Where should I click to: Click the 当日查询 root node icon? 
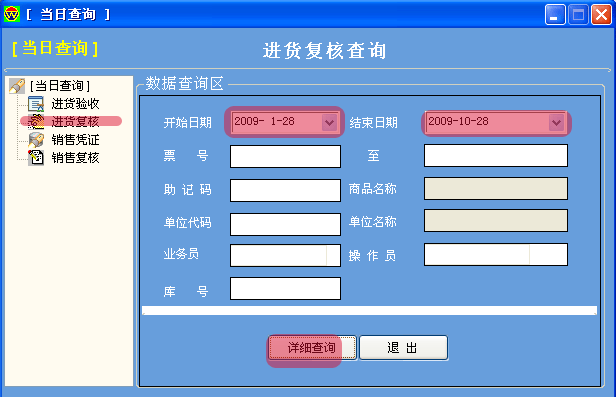pyautogui.click(x=17, y=86)
